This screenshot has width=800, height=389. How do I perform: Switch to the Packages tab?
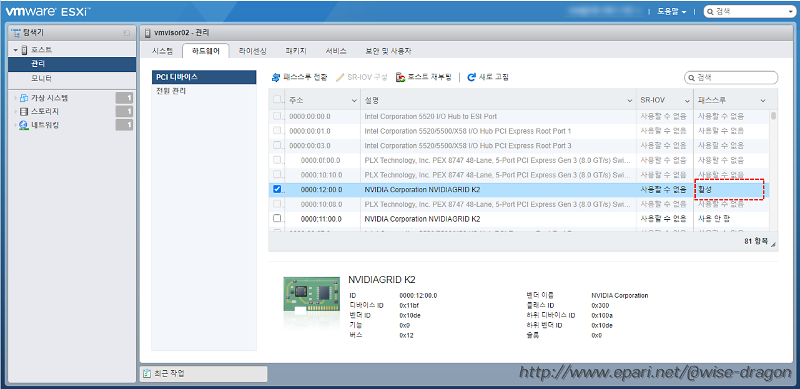point(296,51)
